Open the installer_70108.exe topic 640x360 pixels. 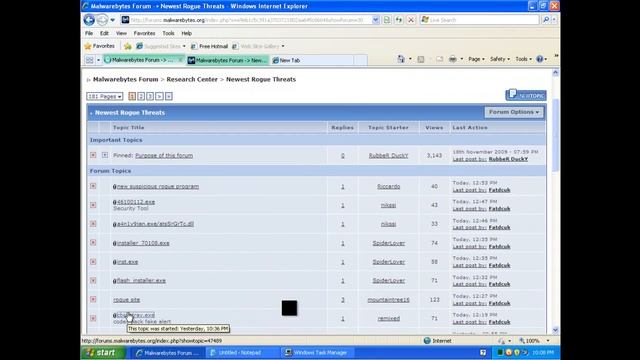coord(143,243)
